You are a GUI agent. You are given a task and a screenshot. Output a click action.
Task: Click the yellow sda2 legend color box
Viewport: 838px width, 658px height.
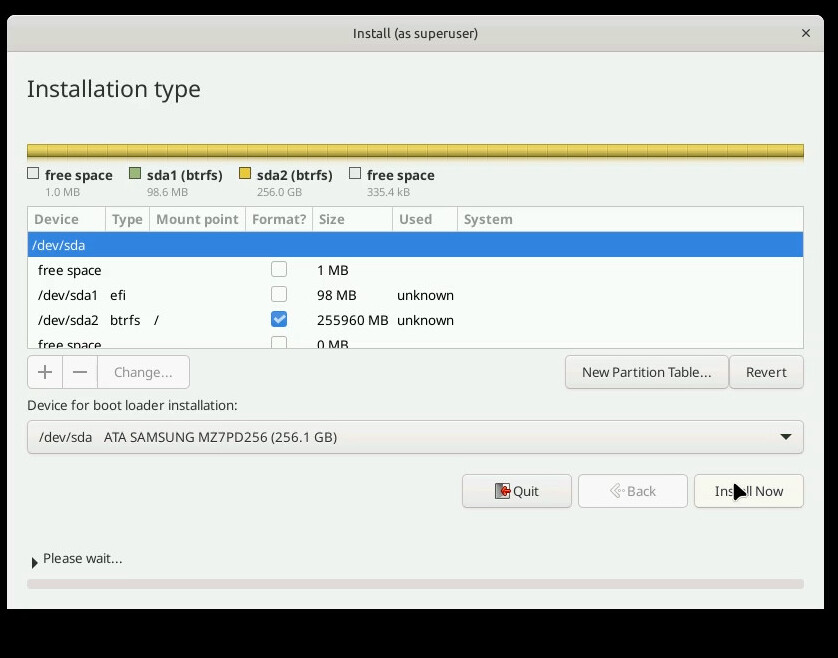point(245,174)
